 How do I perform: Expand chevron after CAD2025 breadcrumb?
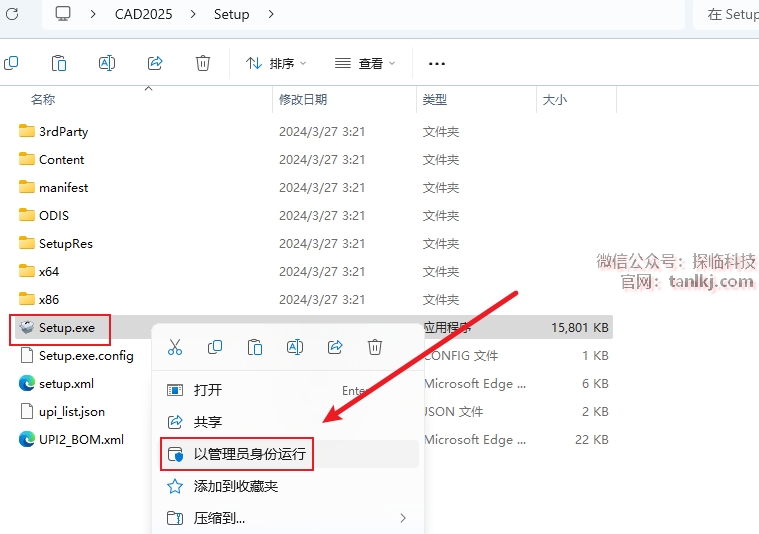pos(193,15)
